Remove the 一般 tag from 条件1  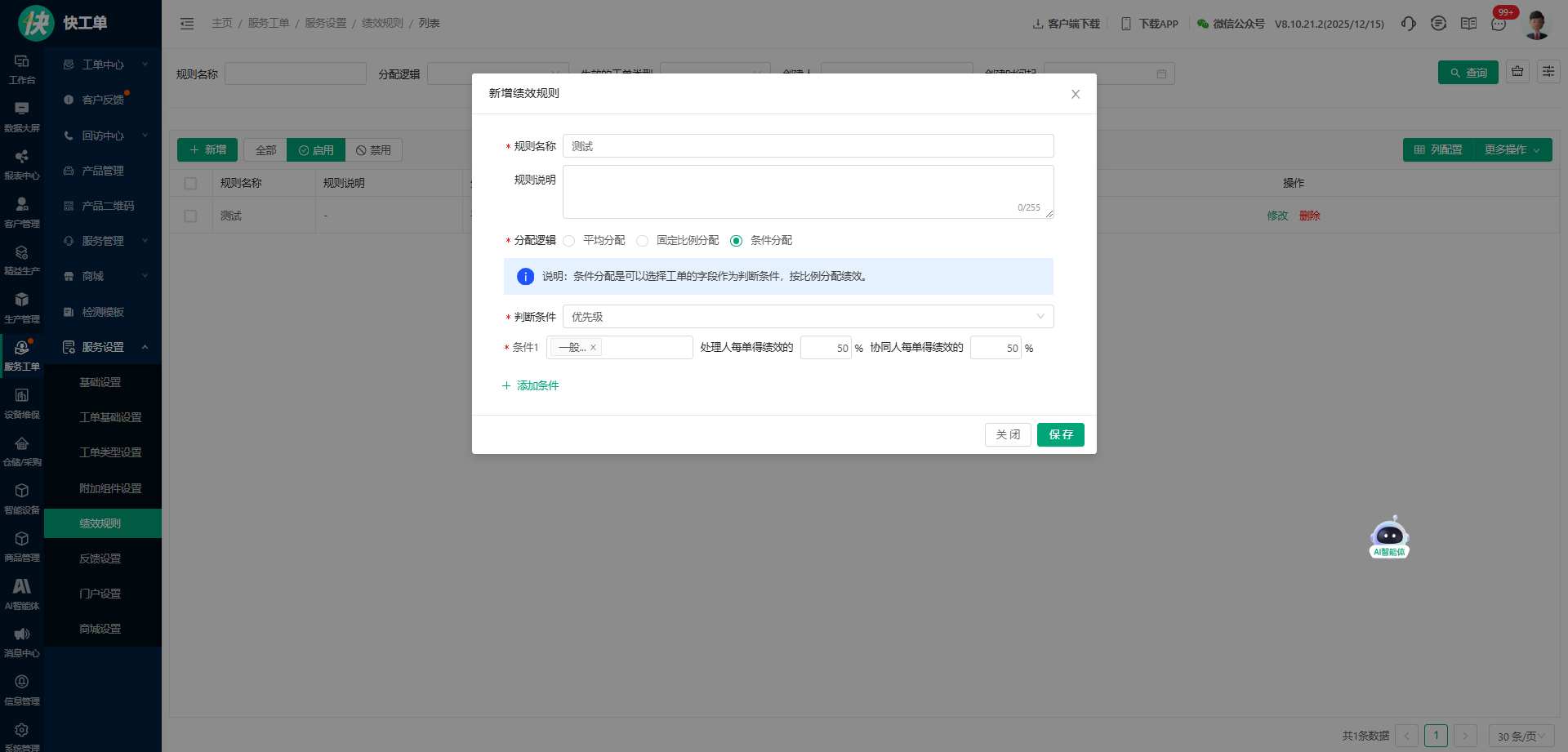click(x=594, y=348)
